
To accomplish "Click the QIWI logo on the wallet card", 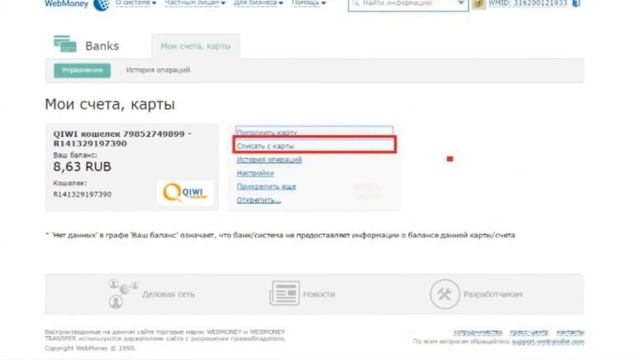I will click(x=185, y=193).
